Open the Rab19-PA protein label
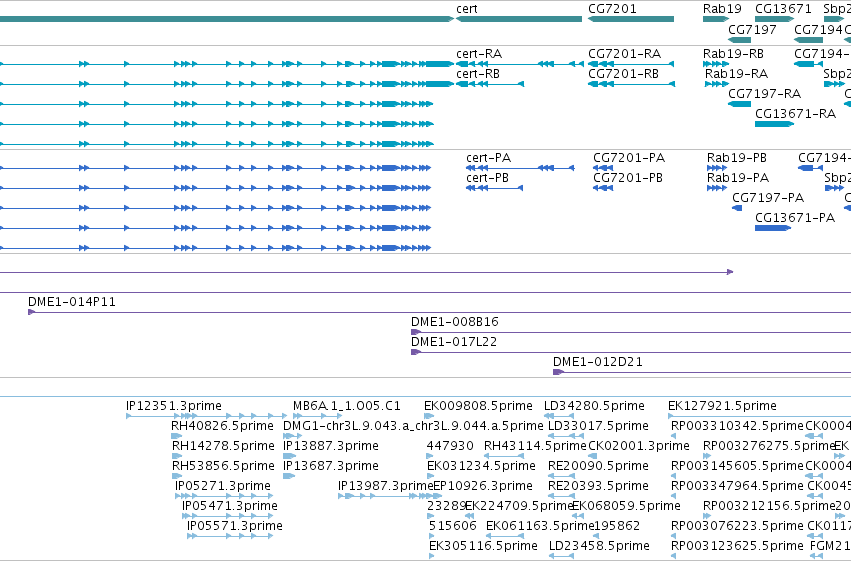This screenshot has height=561, width=851. point(738,178)
